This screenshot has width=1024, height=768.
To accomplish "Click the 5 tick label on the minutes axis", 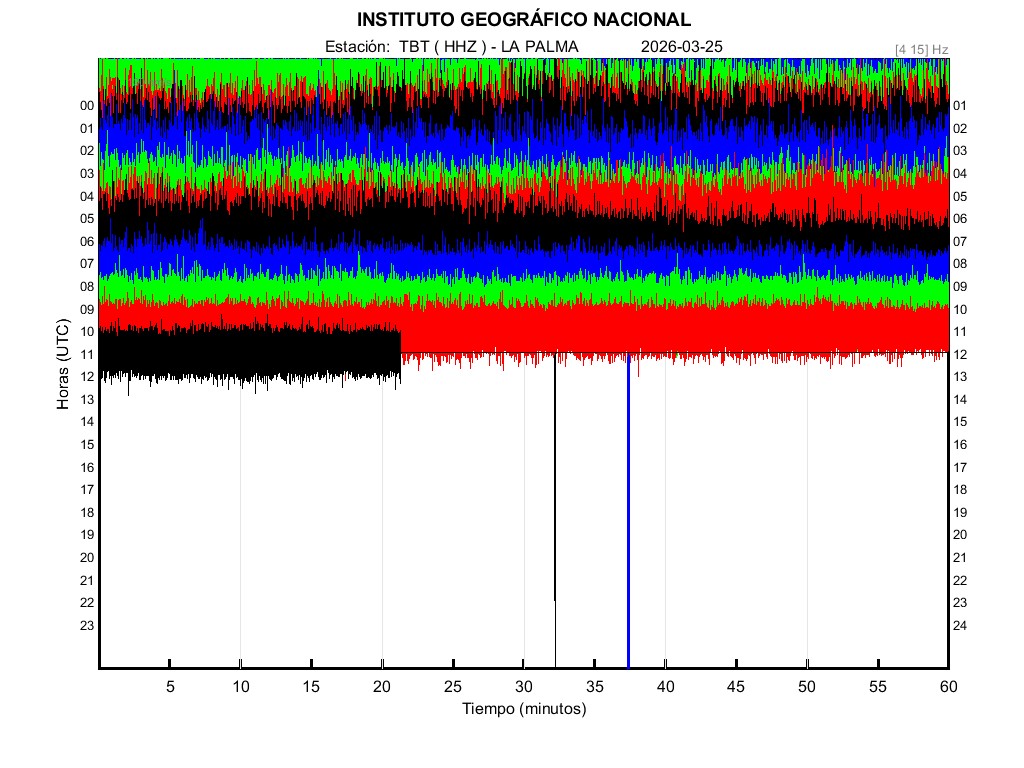I will coord(170,687).
